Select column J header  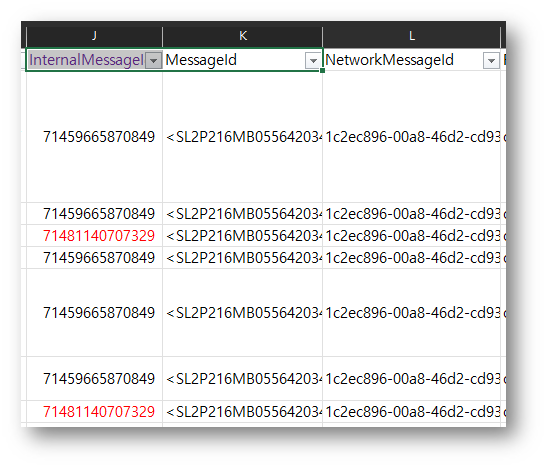click(x=94, y=36)
